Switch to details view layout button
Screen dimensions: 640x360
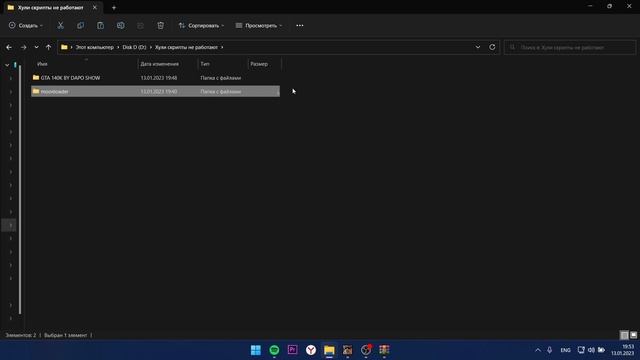(x=624, y=335)
